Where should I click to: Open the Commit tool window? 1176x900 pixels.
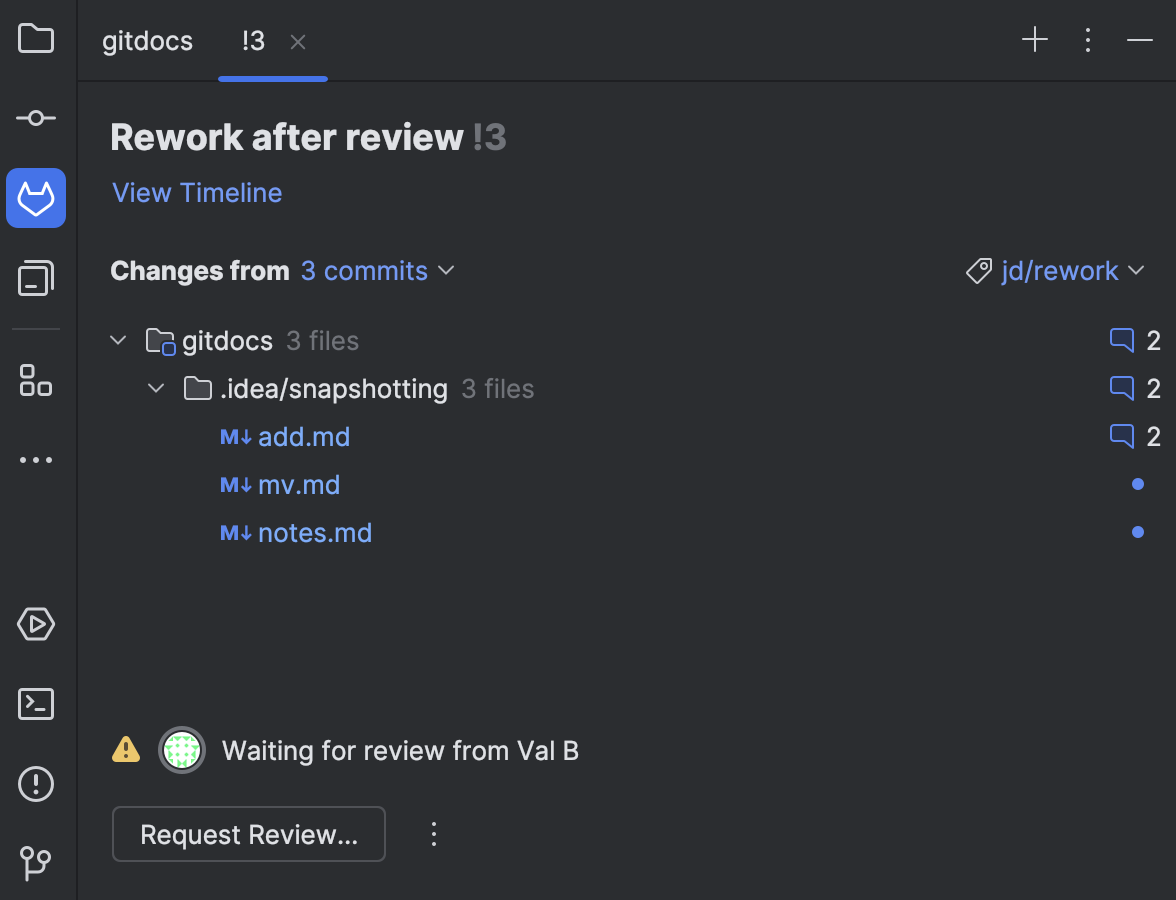pyautogui.click(x=35, y=117)
